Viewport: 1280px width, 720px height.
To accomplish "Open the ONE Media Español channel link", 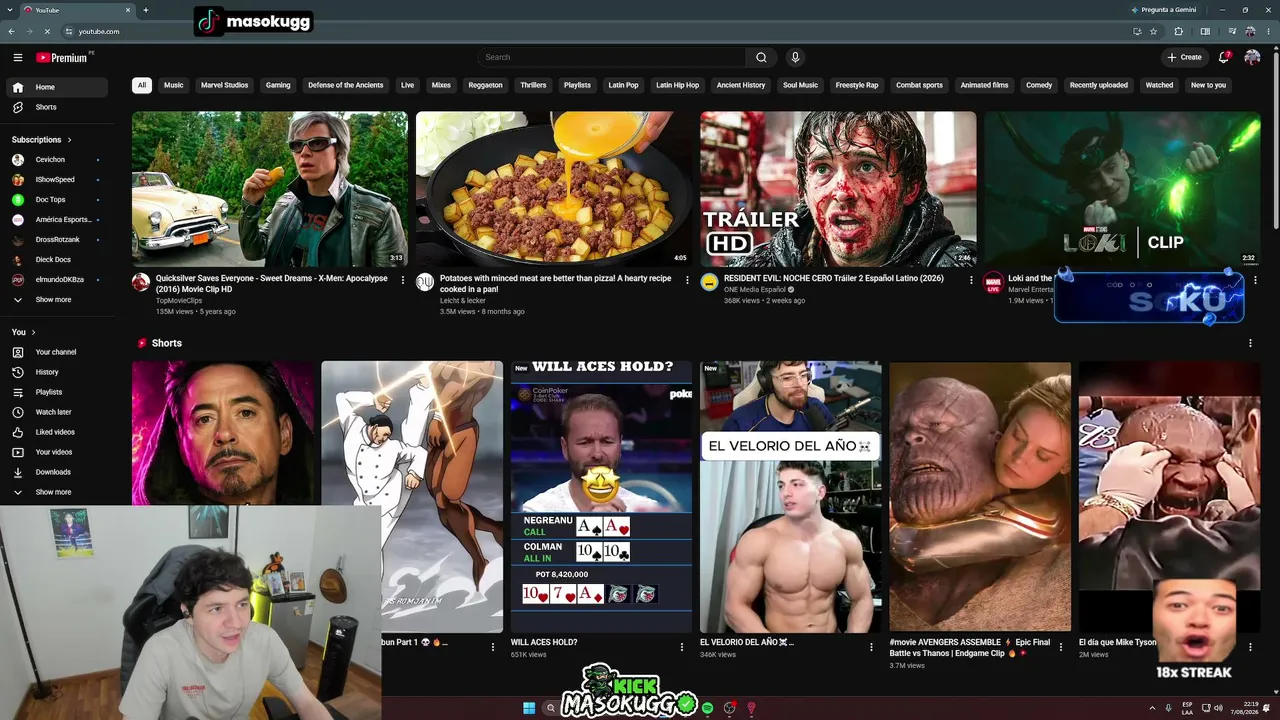I will click(754, 290).
